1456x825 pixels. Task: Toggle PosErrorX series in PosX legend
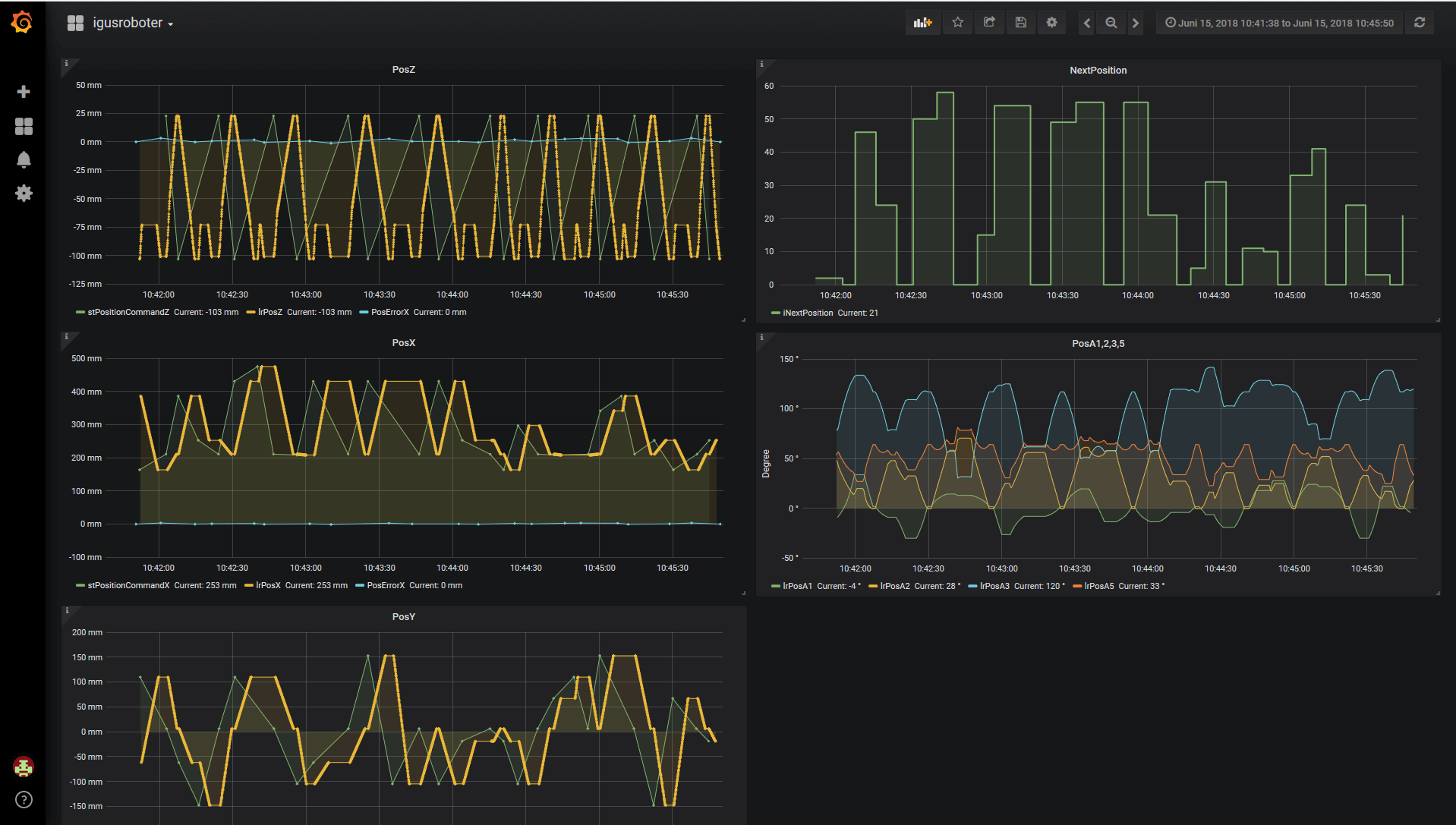(x=386, y=585)
